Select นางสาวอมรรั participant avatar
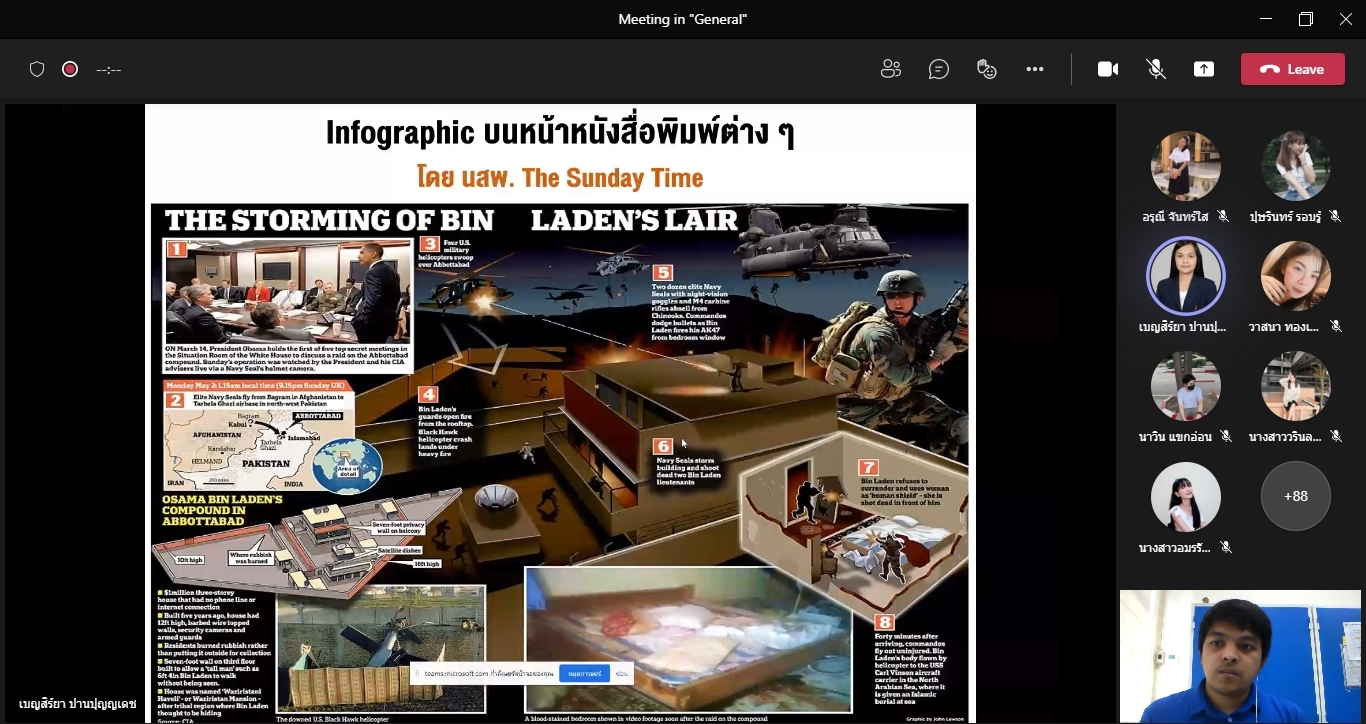 click(1186, 496)
